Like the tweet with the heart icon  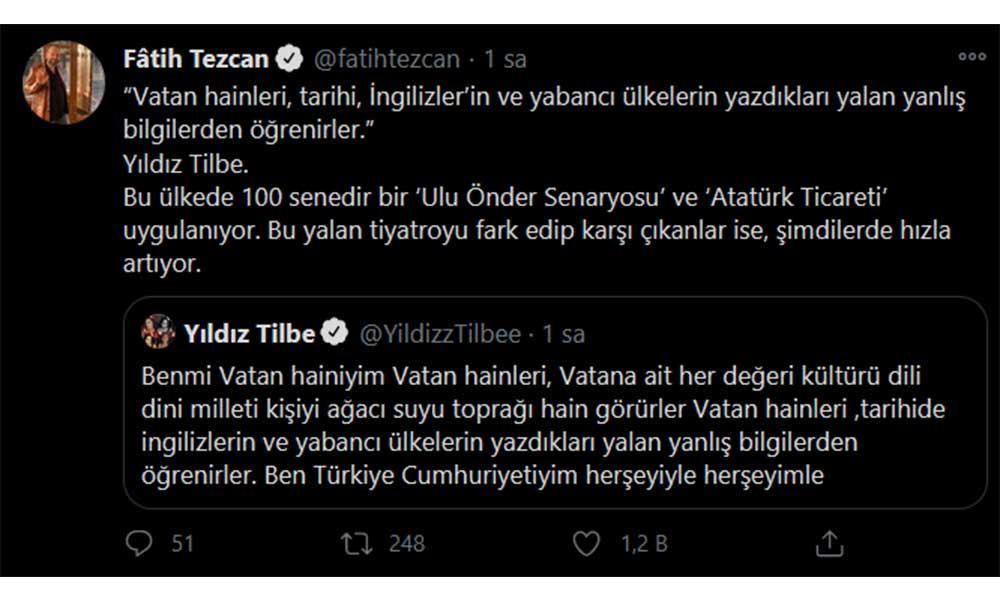click(x=586, y=543)
